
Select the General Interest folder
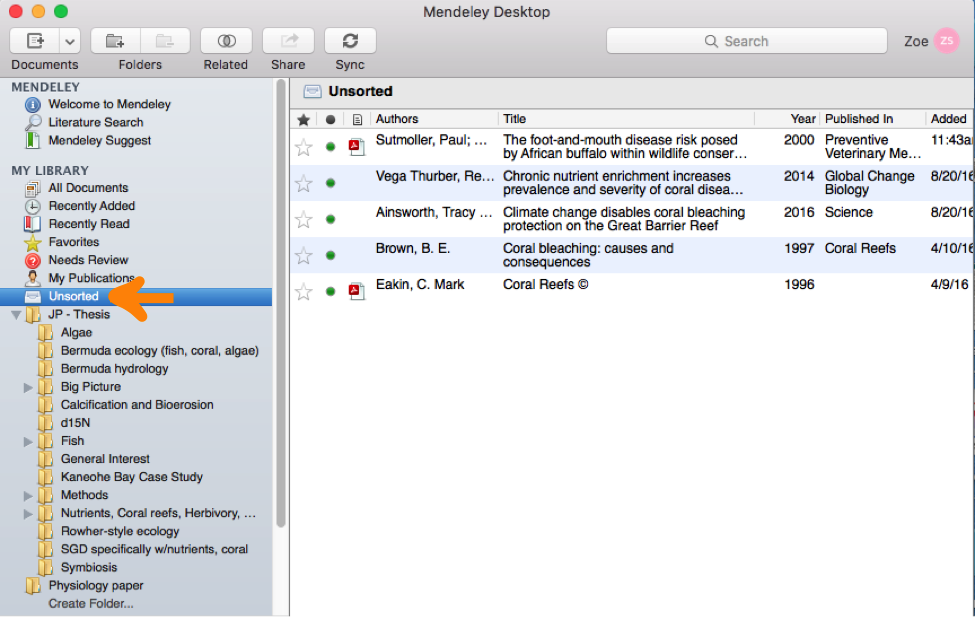point(105,459)
